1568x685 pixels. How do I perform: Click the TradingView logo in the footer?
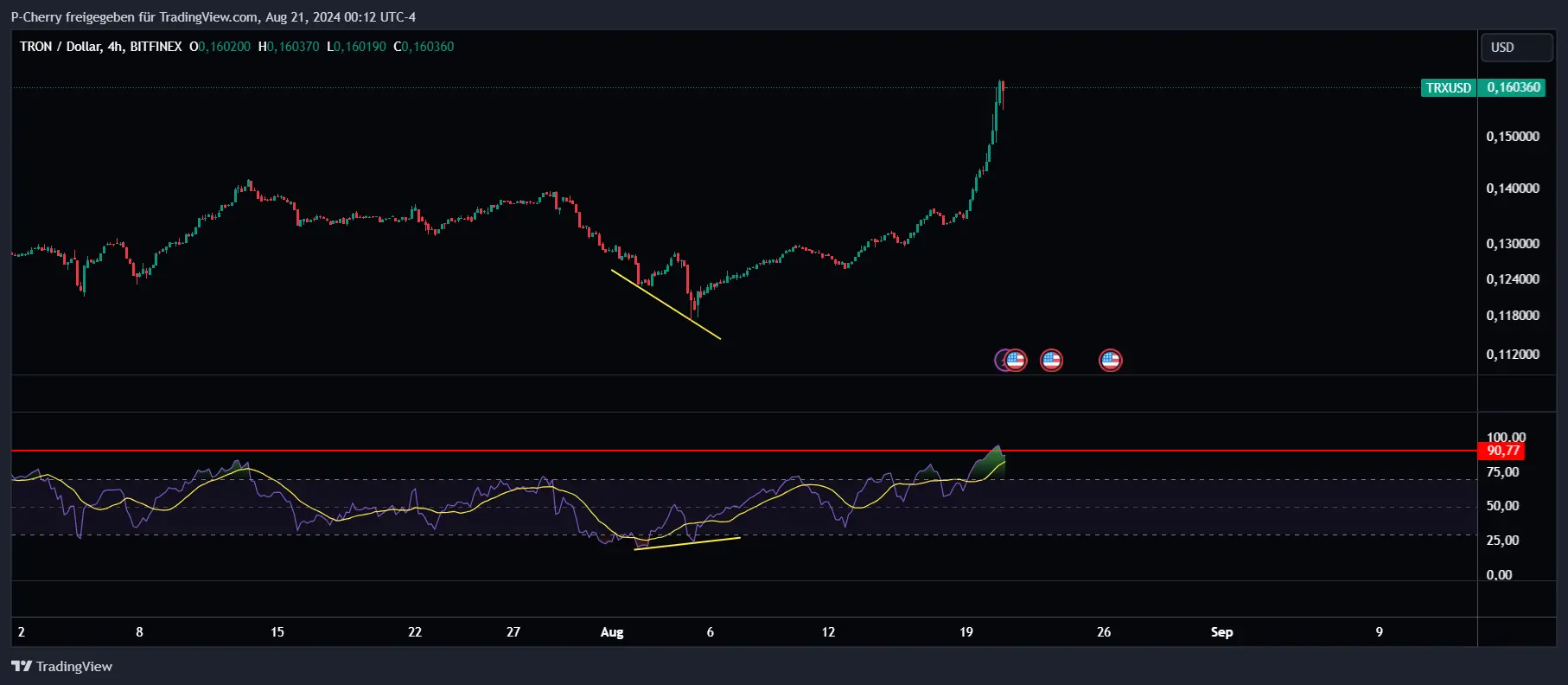point(61,666)
